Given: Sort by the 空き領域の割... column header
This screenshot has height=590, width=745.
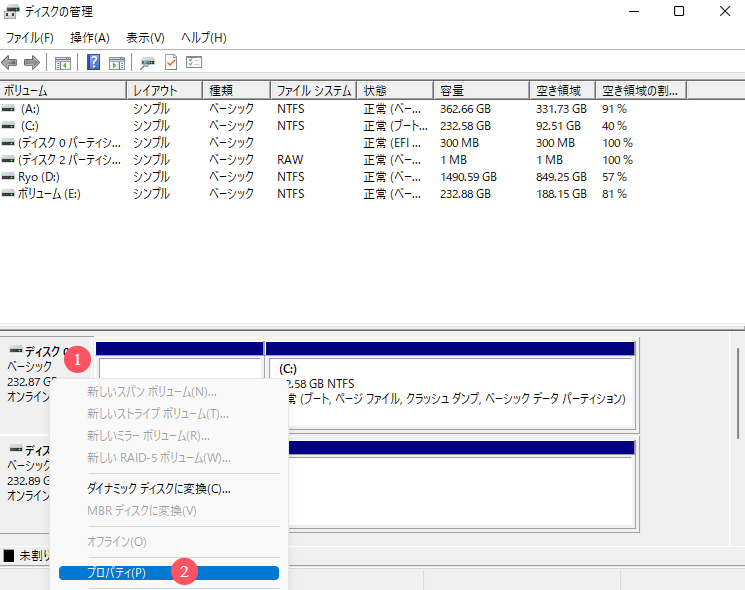Looking at the screenshot, I should tap(641, 90).
